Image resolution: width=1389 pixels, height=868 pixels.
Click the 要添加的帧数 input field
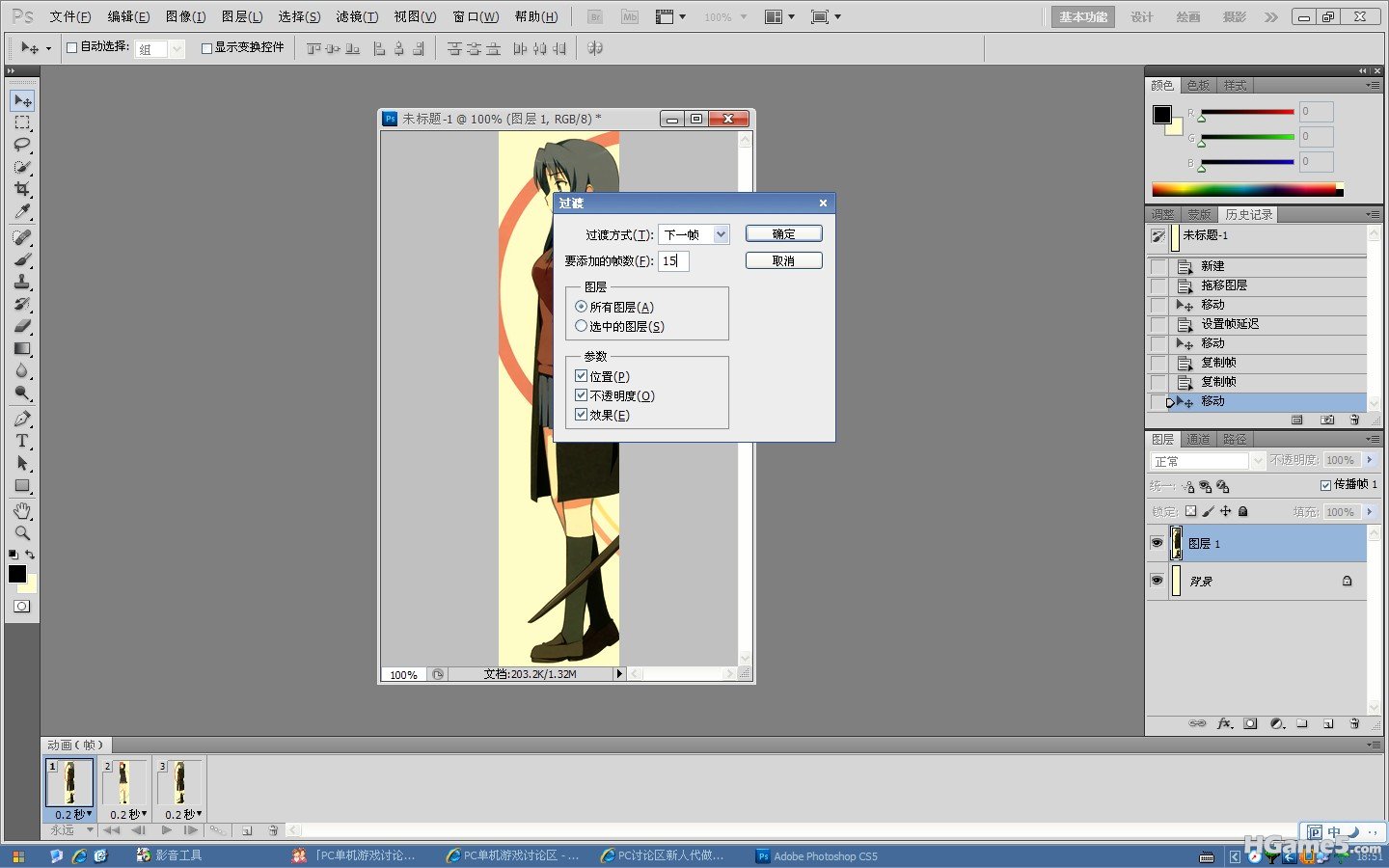[x=673, y=261]
